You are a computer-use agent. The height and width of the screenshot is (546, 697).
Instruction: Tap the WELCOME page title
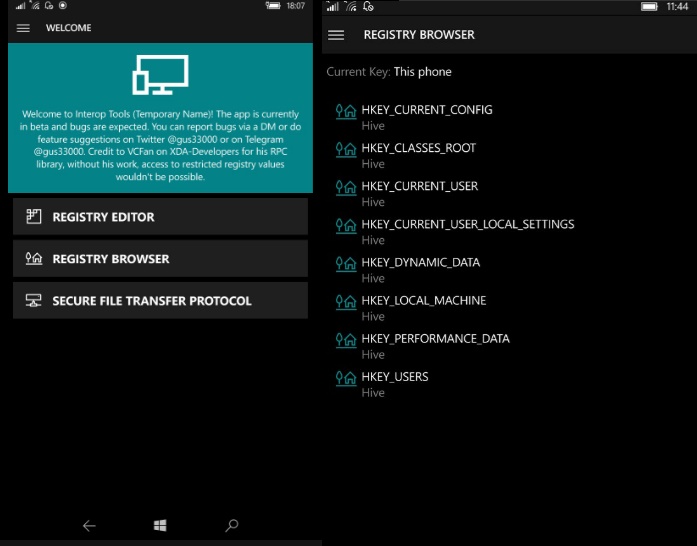click(68, 28)
